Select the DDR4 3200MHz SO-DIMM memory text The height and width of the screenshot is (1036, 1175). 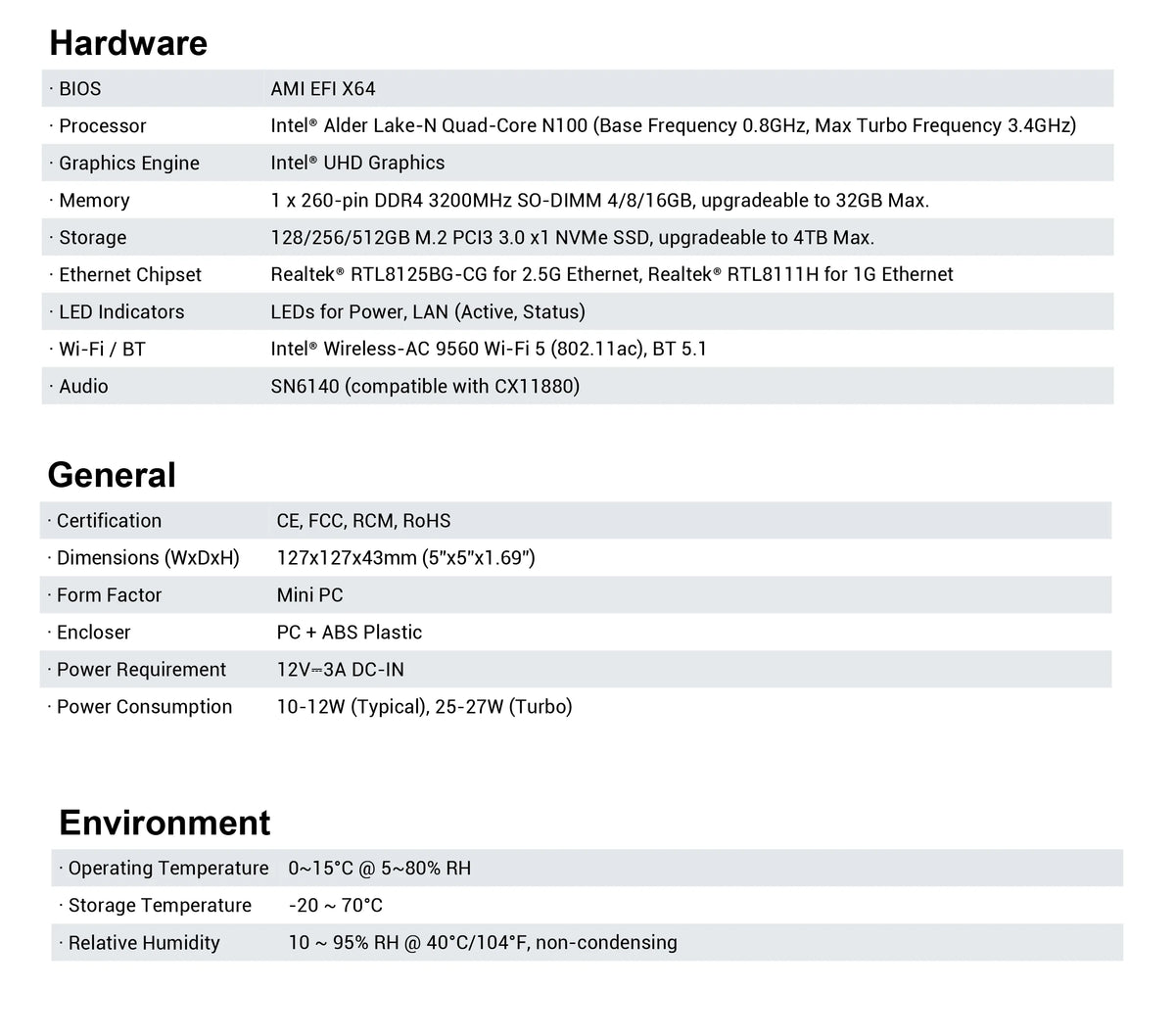click(600, 201)
